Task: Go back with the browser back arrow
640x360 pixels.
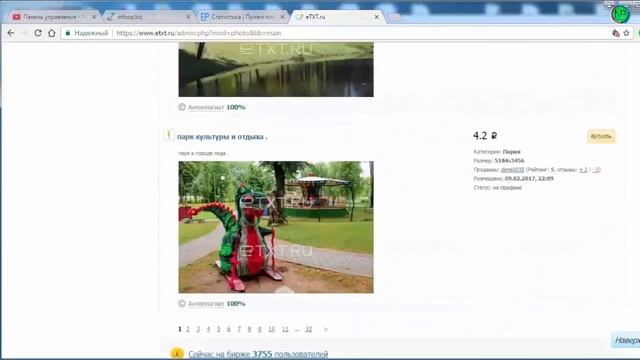Action: coord(11,33)
